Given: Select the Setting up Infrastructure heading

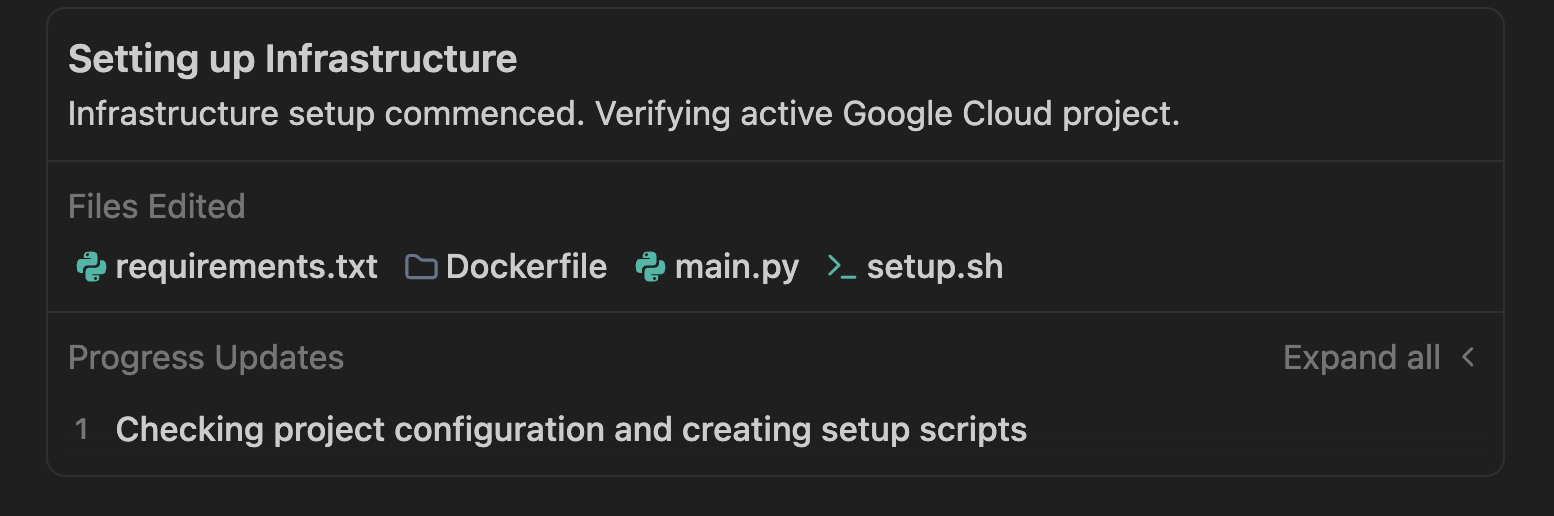Looking at the screenshot, I should (292, 60).
